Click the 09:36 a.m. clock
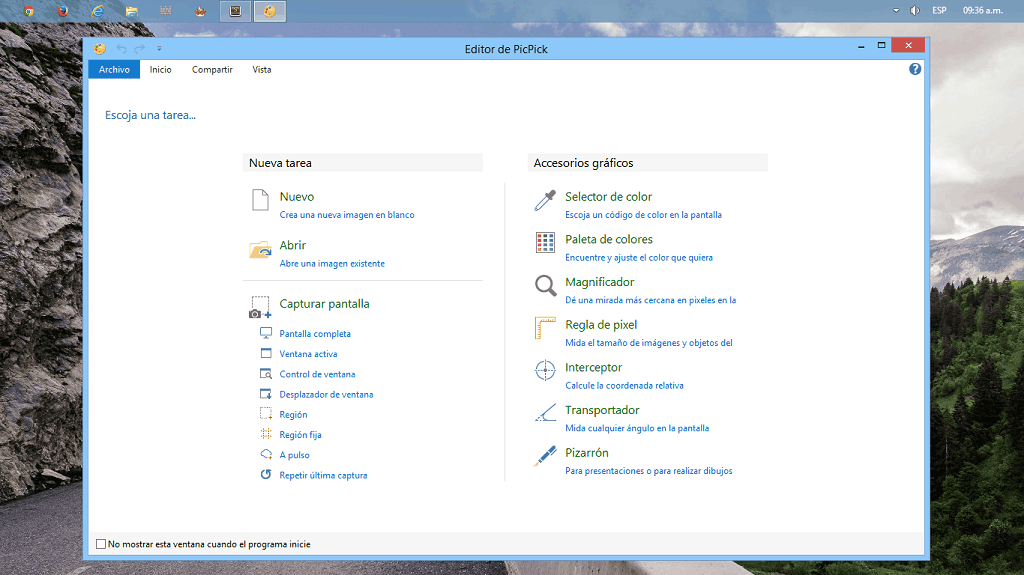The image size is (1024, 575). (982, 10)
